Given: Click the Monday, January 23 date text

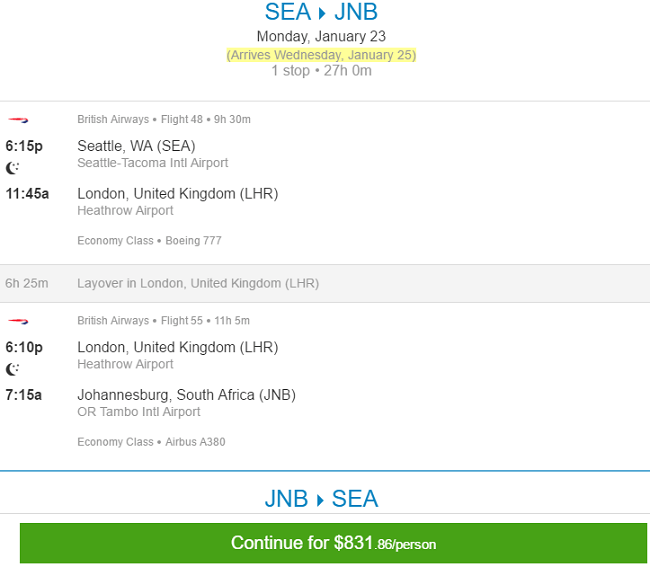Looking at the screenshot, I should [x=321, y=36].
